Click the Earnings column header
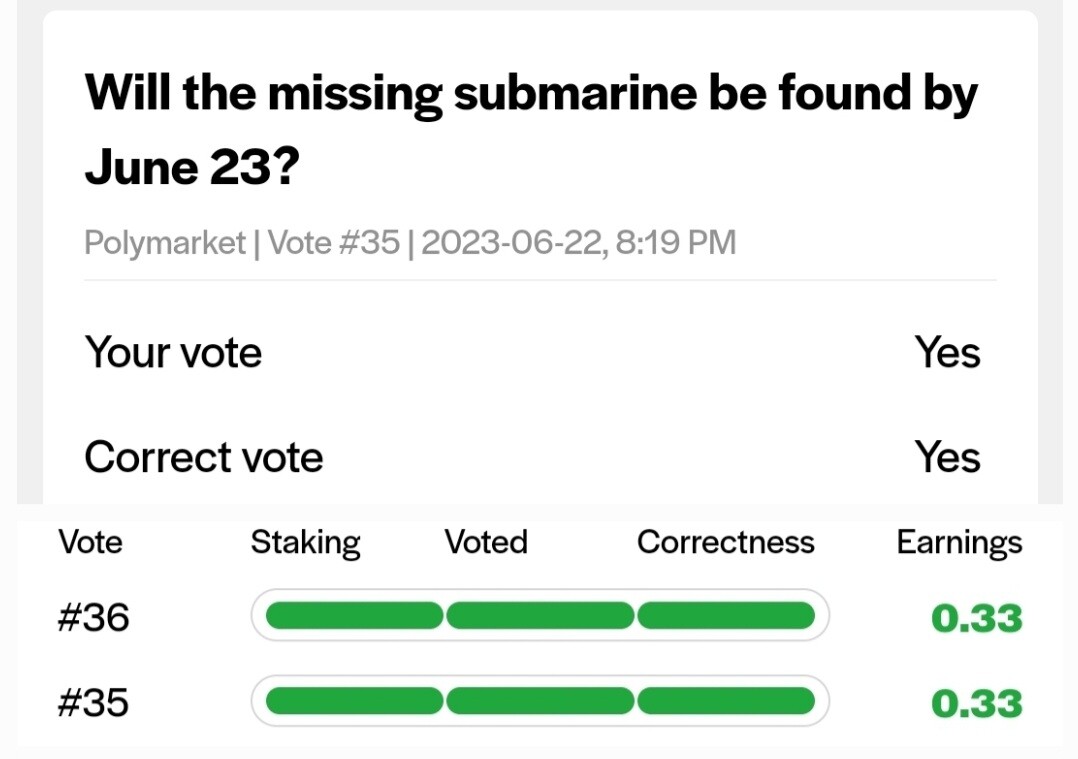Image resolution: width=1078 pixels, height=759 pixels. [959, 543]
